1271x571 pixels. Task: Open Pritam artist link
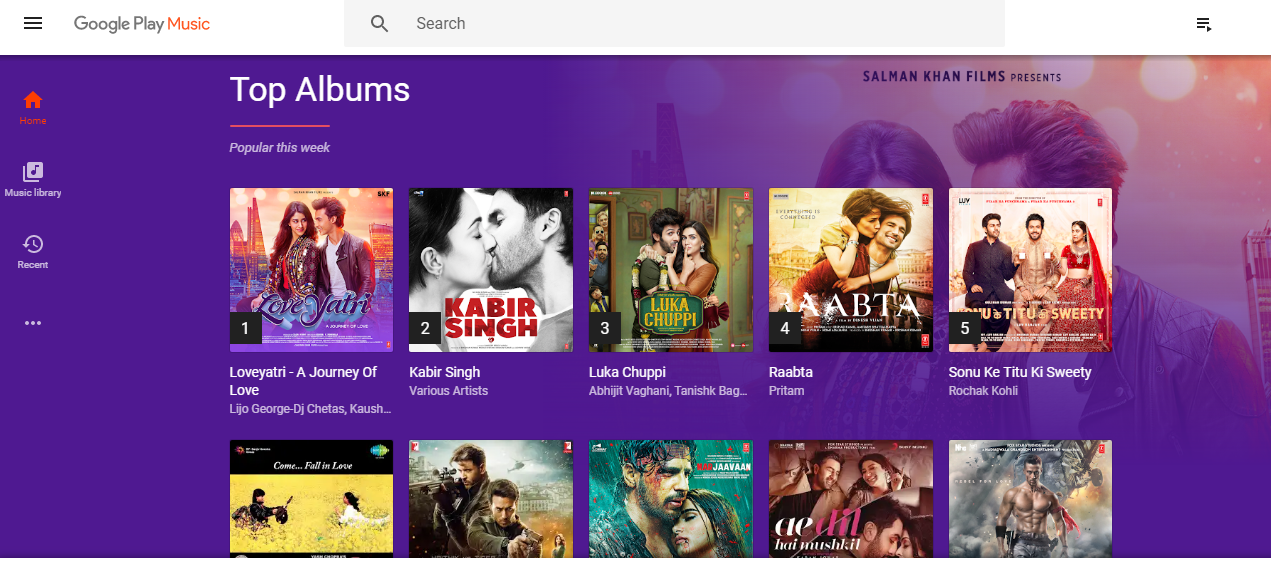point(787,391)
